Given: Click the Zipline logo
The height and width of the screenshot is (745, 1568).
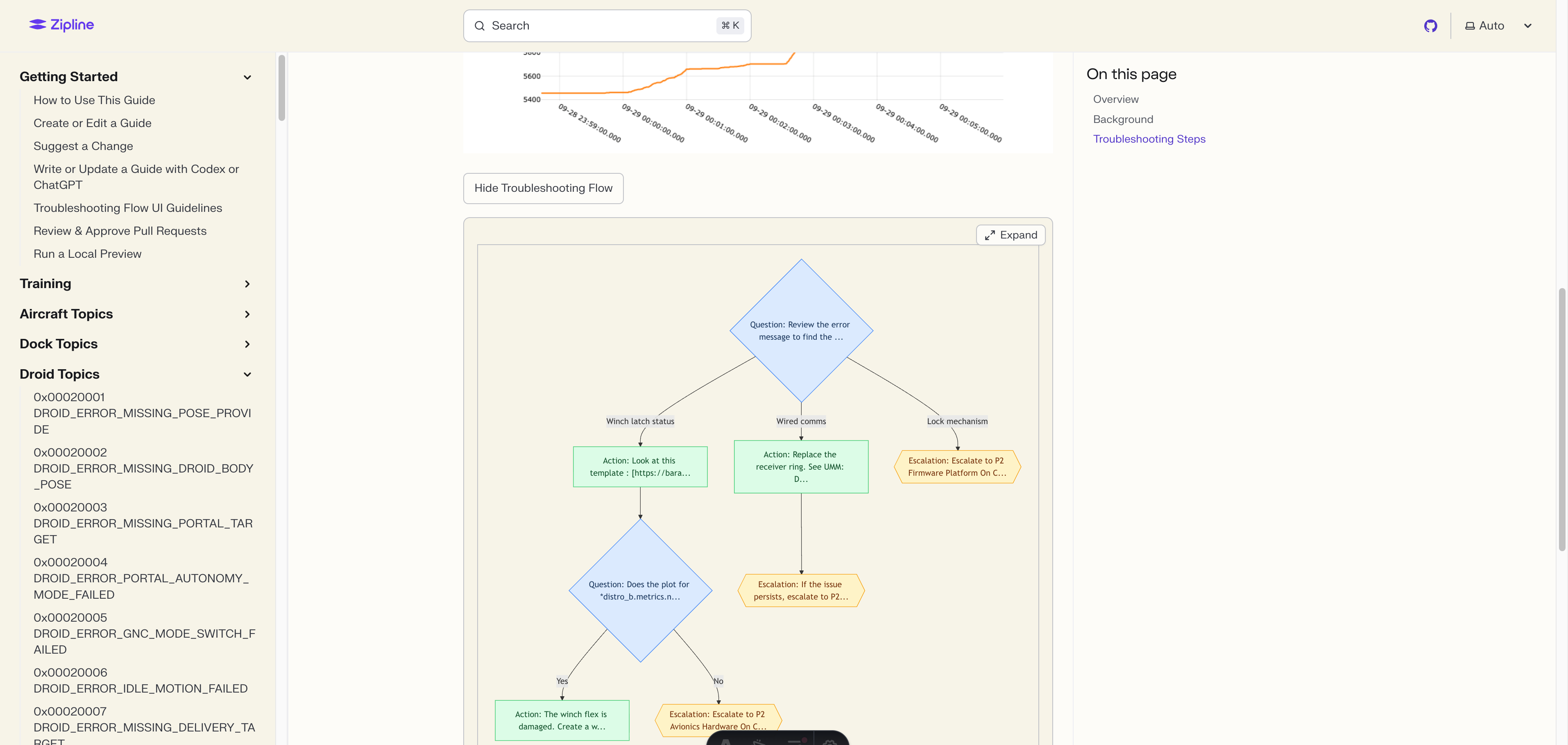Looking at the screenshot, I should point(61,25).
